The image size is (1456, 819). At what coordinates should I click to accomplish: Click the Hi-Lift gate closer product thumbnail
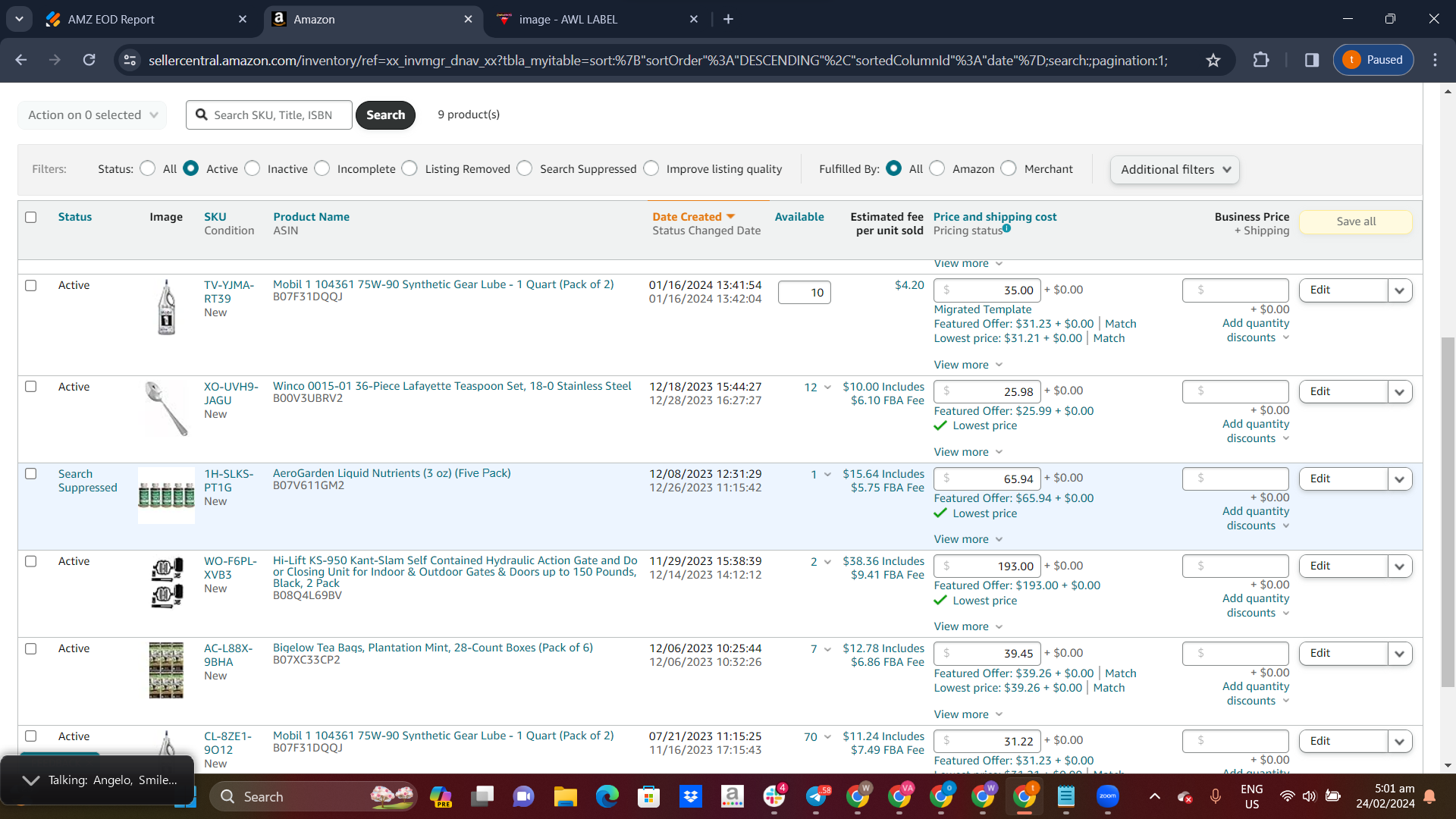pyautogui.click(x=167, y=582)
